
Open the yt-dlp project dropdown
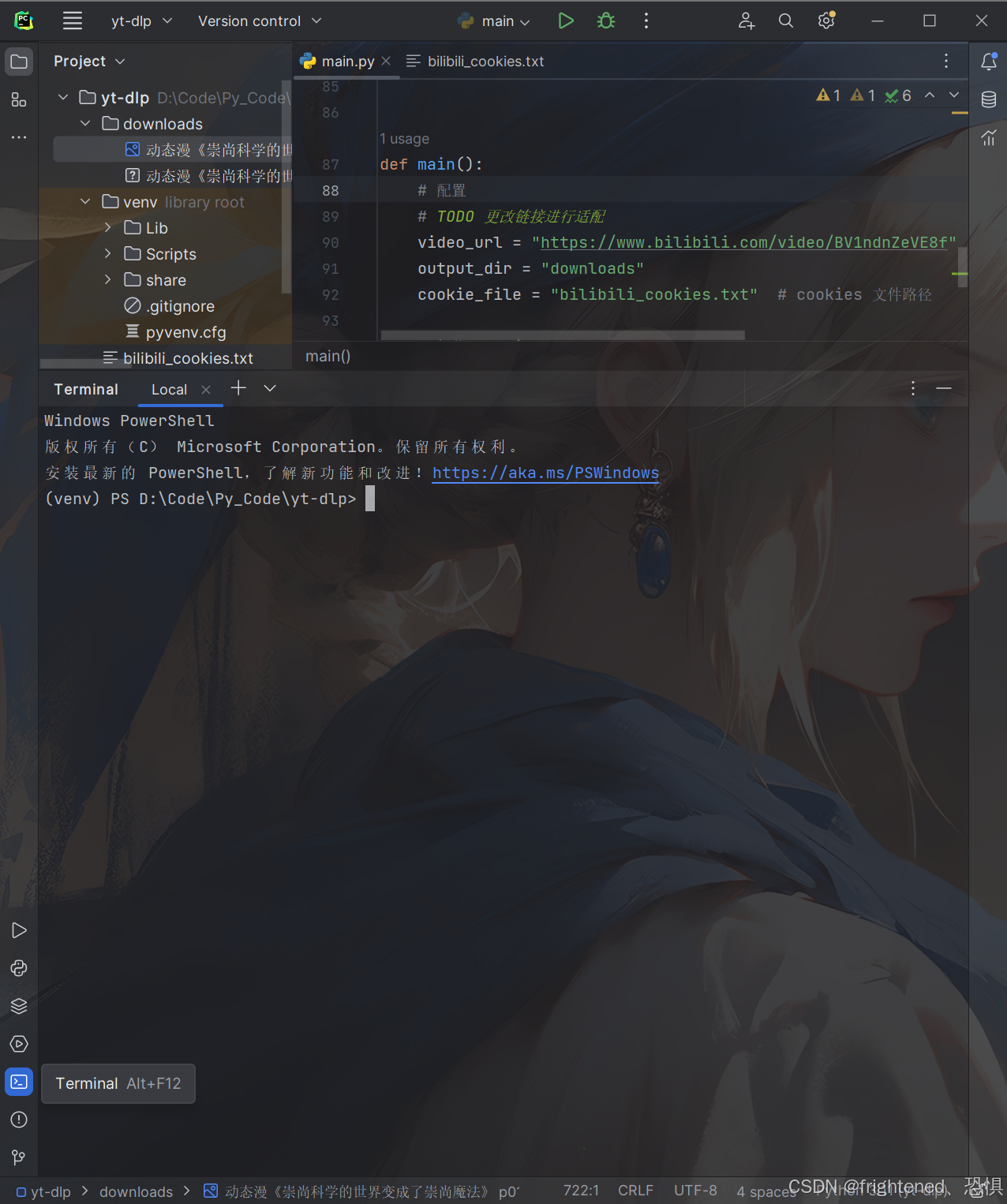[x=141, y=21]
